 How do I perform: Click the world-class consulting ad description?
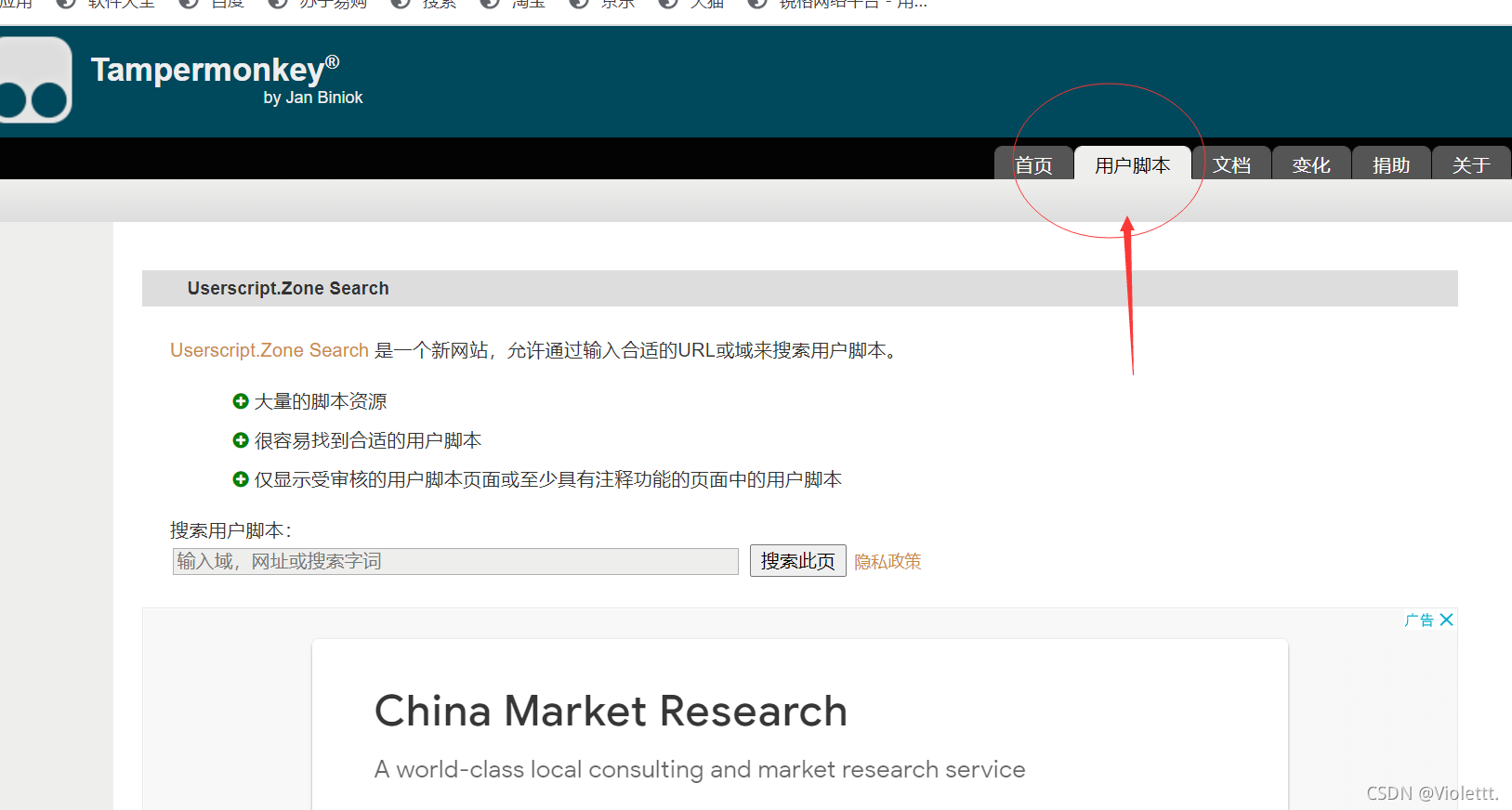[x=700, y=770]
